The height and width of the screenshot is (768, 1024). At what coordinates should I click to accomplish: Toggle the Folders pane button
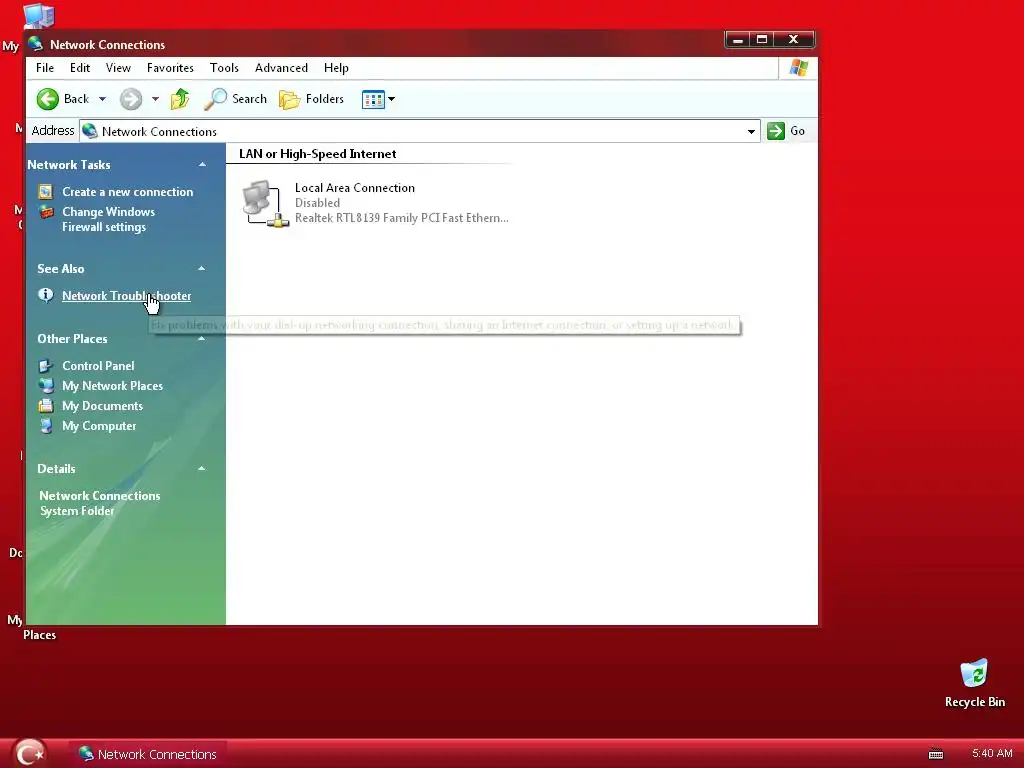point(312,99)
